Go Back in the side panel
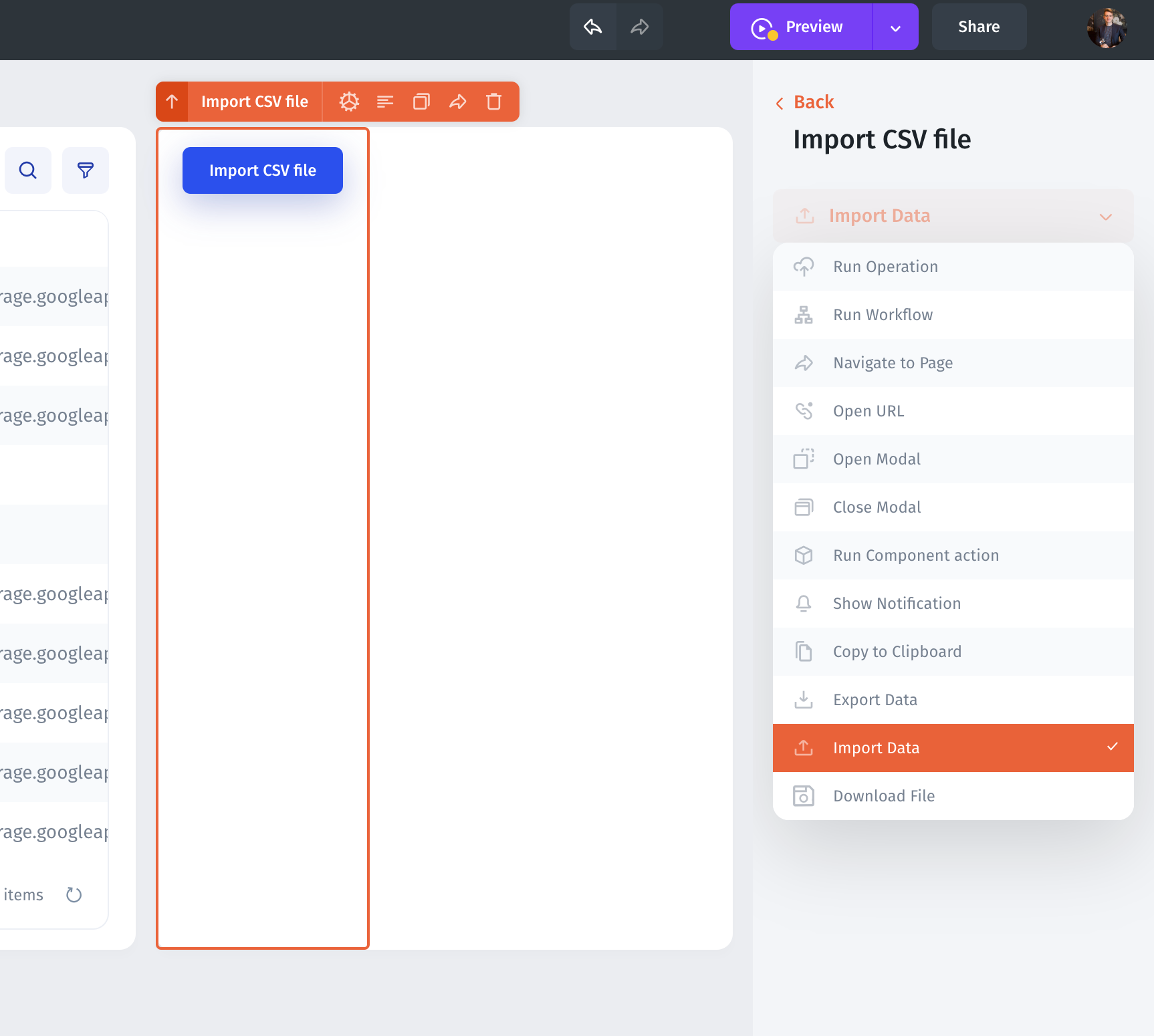The width and height of the screenshot is (1154, 1036). point(805,102)
